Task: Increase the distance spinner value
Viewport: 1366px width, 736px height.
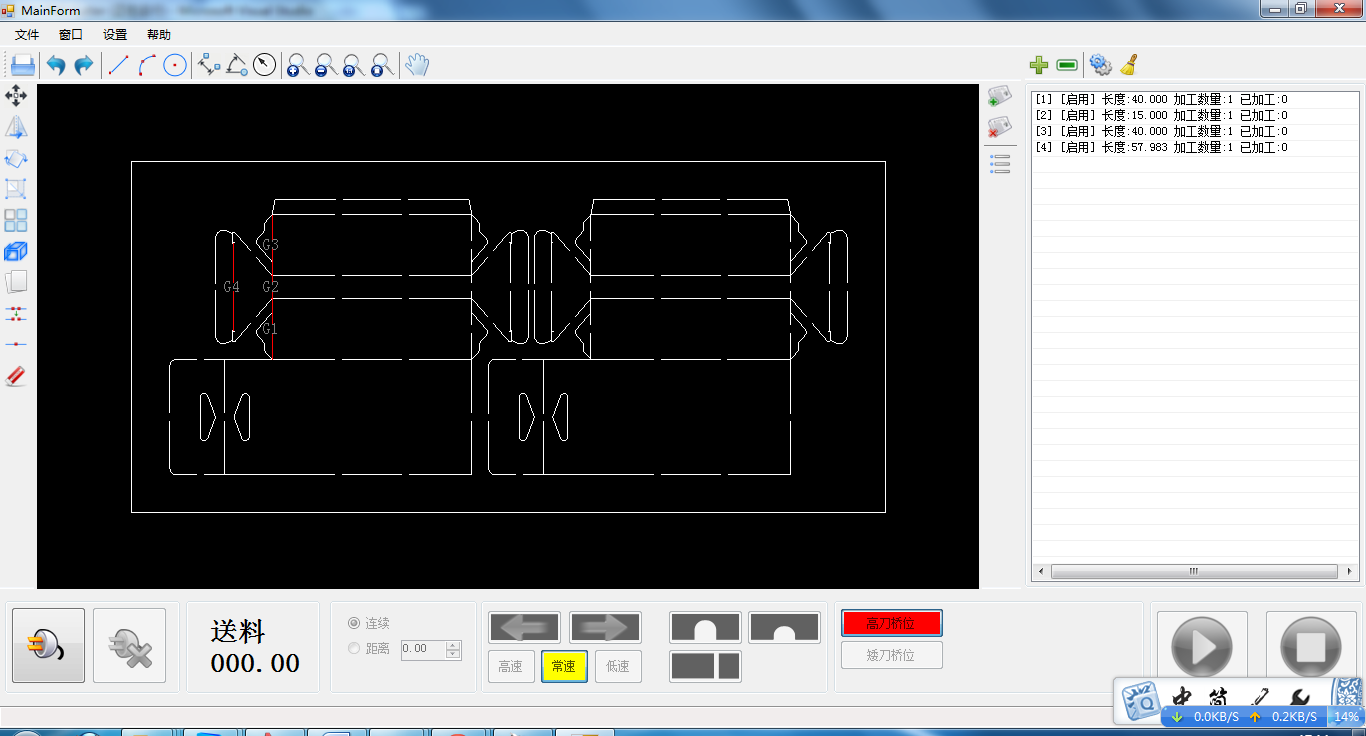Action: 454,644
